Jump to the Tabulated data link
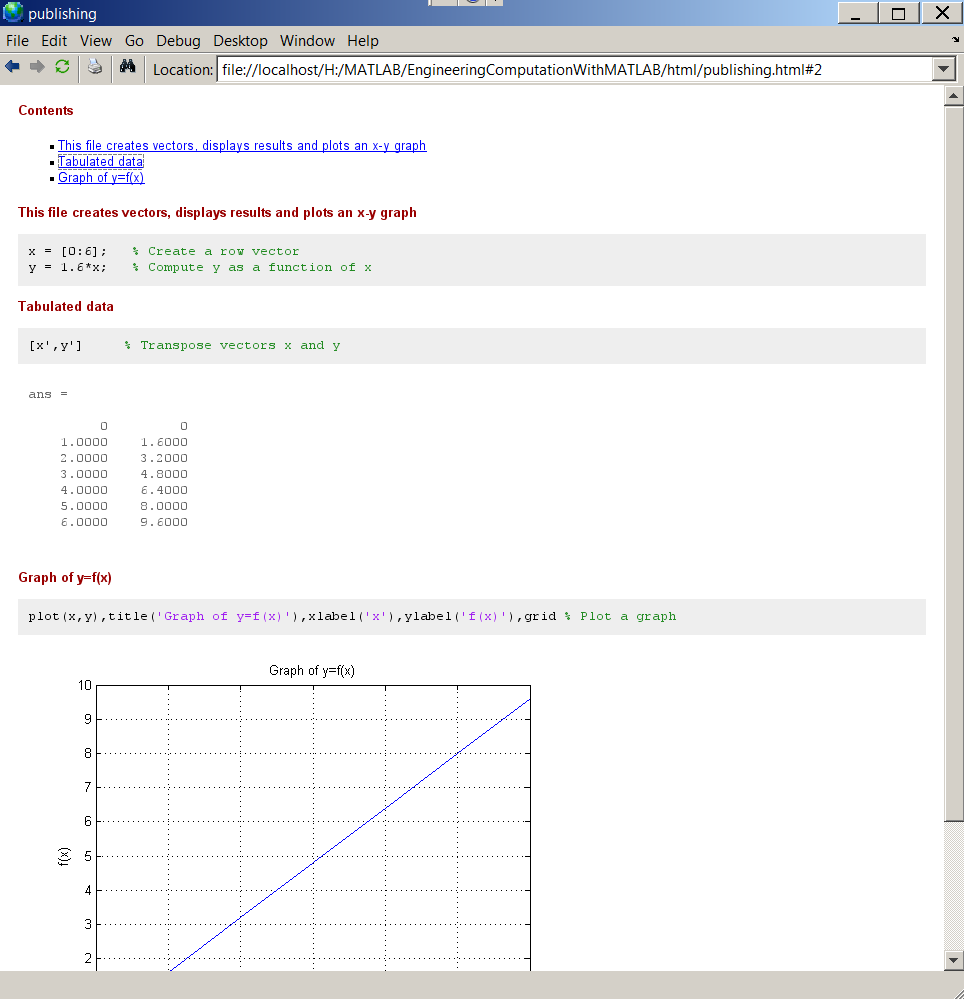 (100, 162)
